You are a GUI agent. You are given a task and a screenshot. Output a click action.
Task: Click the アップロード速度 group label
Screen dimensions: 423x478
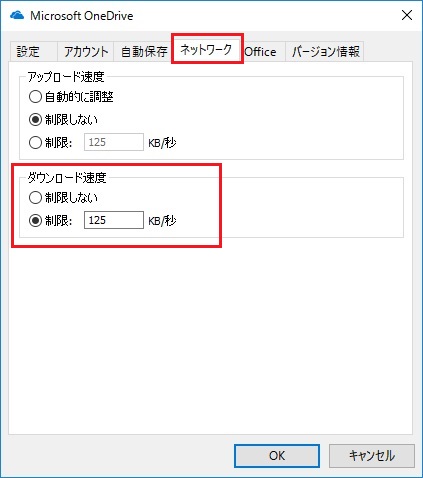66,77
